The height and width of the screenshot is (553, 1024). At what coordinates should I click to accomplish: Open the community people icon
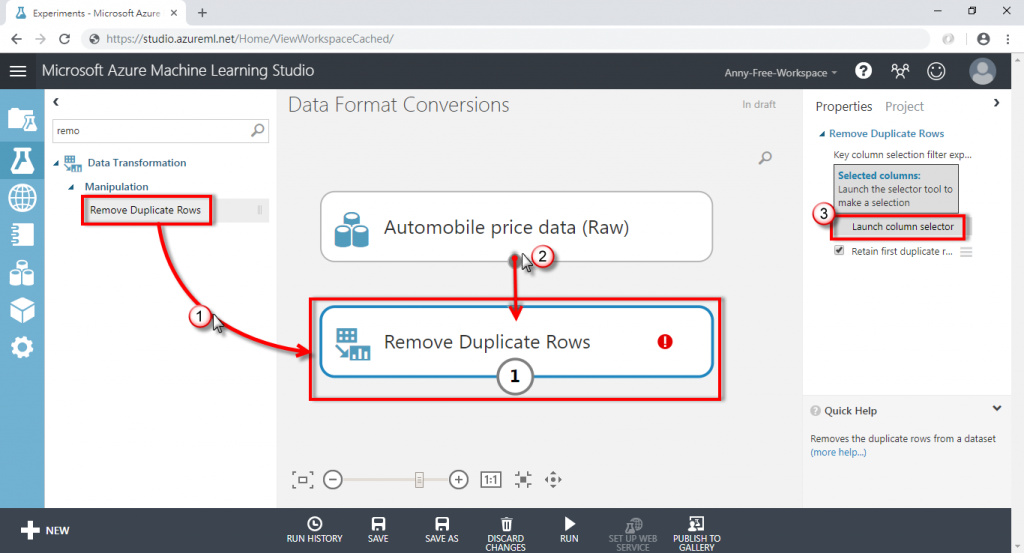(900, 71)
